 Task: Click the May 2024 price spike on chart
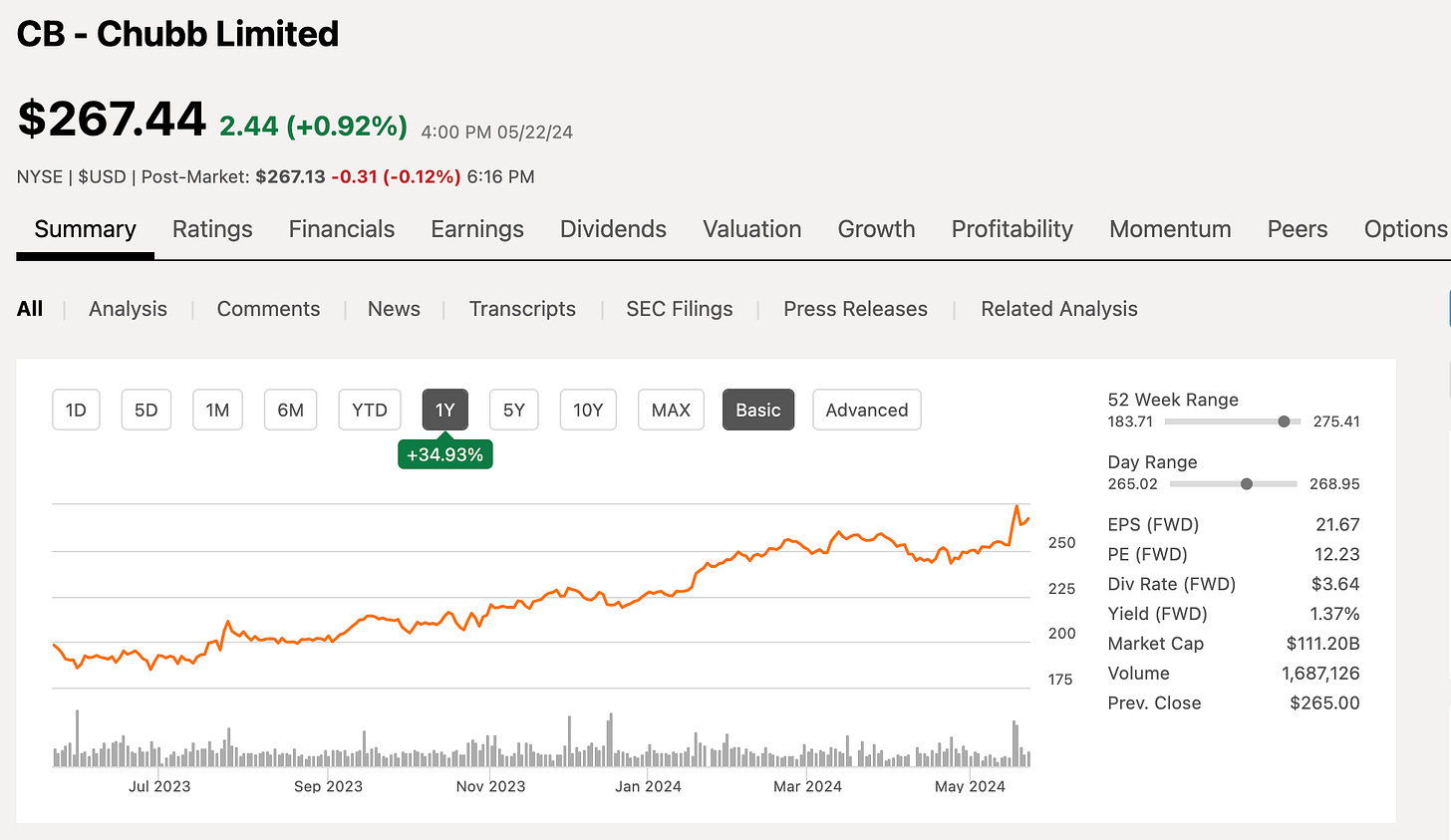click(x=1016, y=509)
